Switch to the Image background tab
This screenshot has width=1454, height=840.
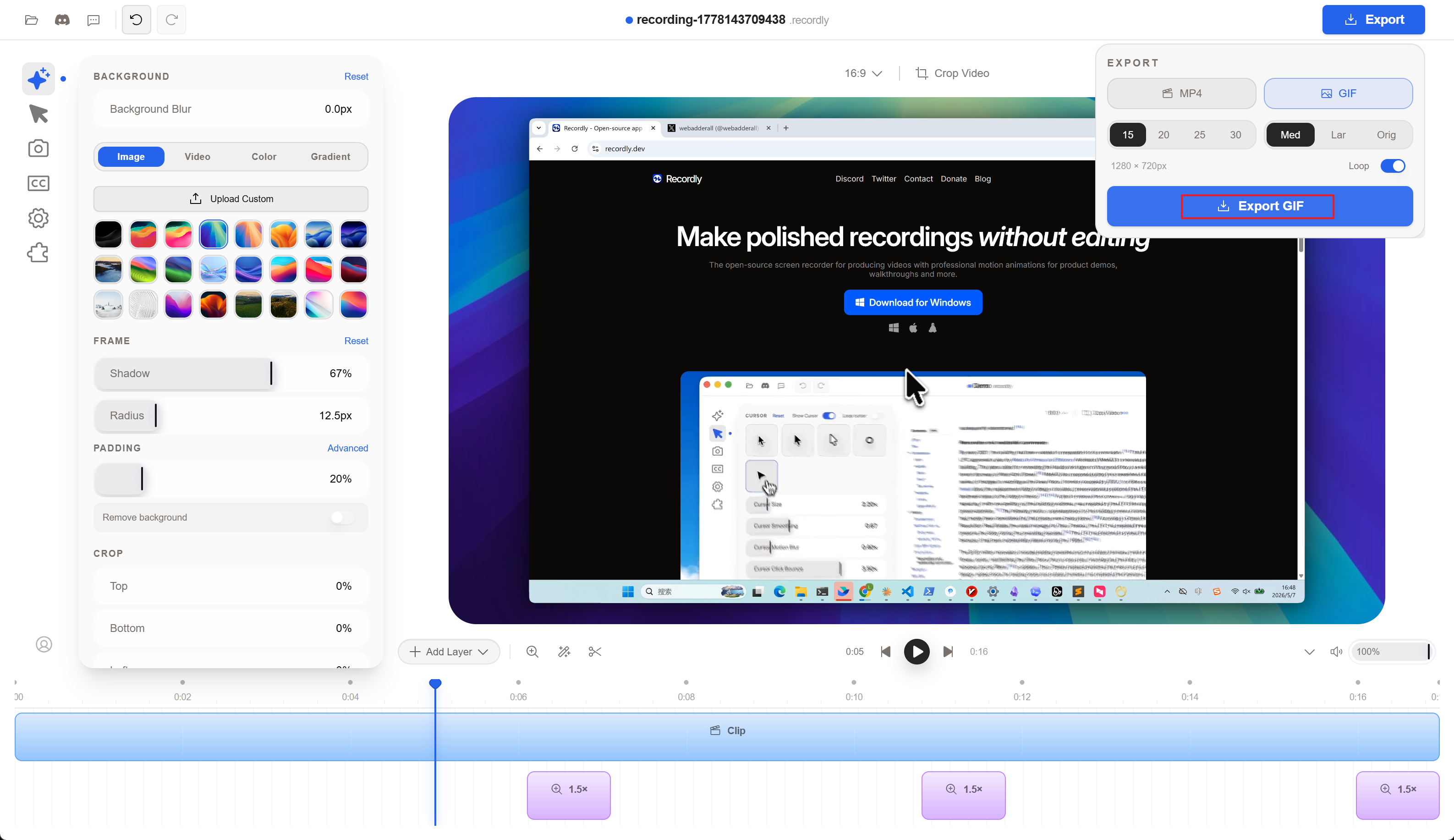[x=131, y=156]
